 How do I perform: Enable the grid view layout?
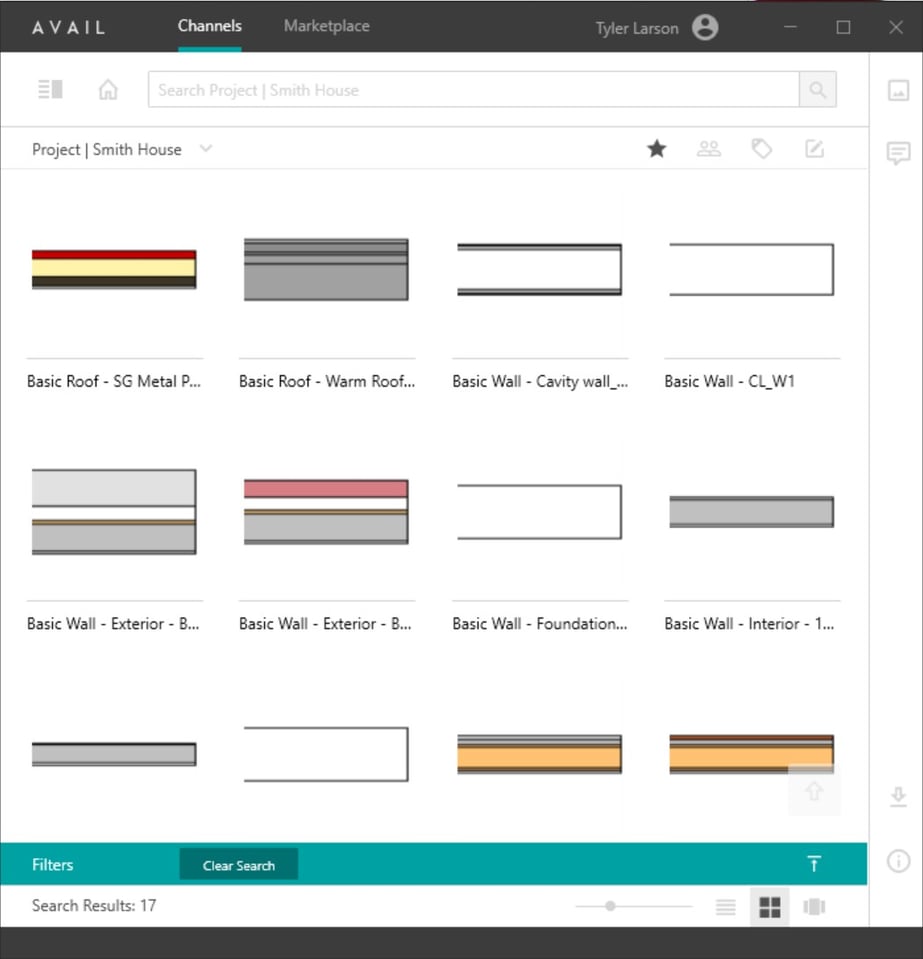click(769, 906)
